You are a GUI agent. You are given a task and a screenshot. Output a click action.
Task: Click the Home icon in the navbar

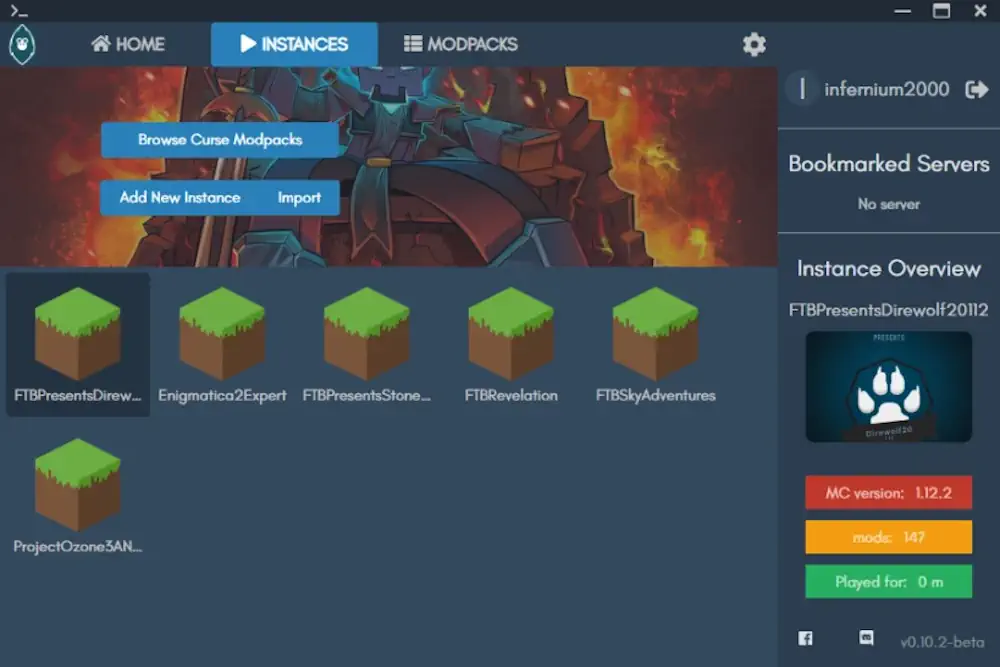103,44
